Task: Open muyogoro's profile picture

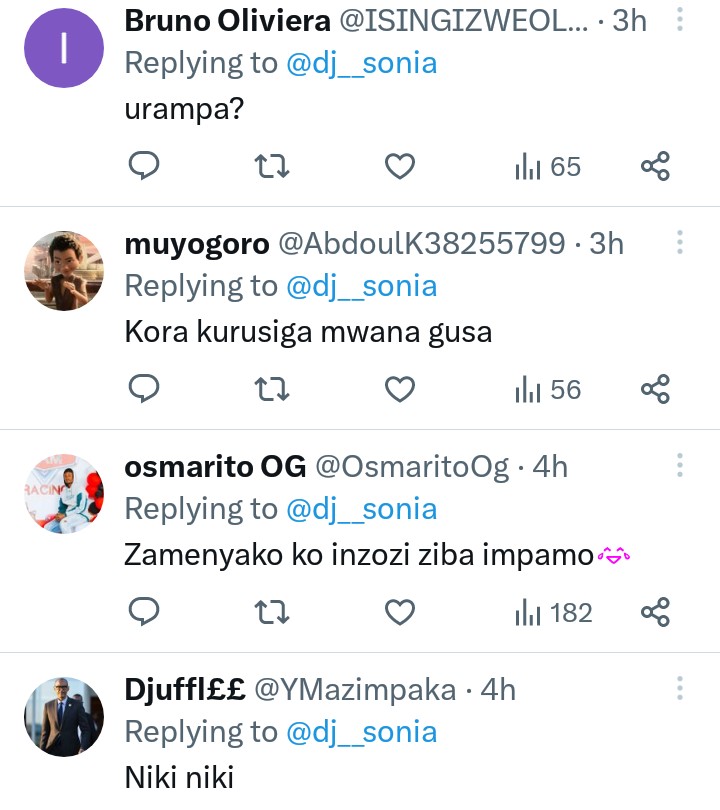Action: [64, 272]
